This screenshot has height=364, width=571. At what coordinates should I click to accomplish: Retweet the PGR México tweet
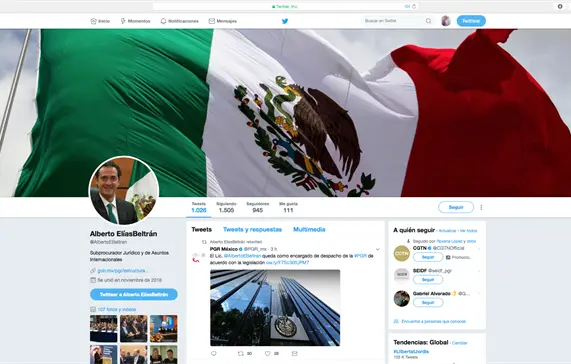point(240,353)
